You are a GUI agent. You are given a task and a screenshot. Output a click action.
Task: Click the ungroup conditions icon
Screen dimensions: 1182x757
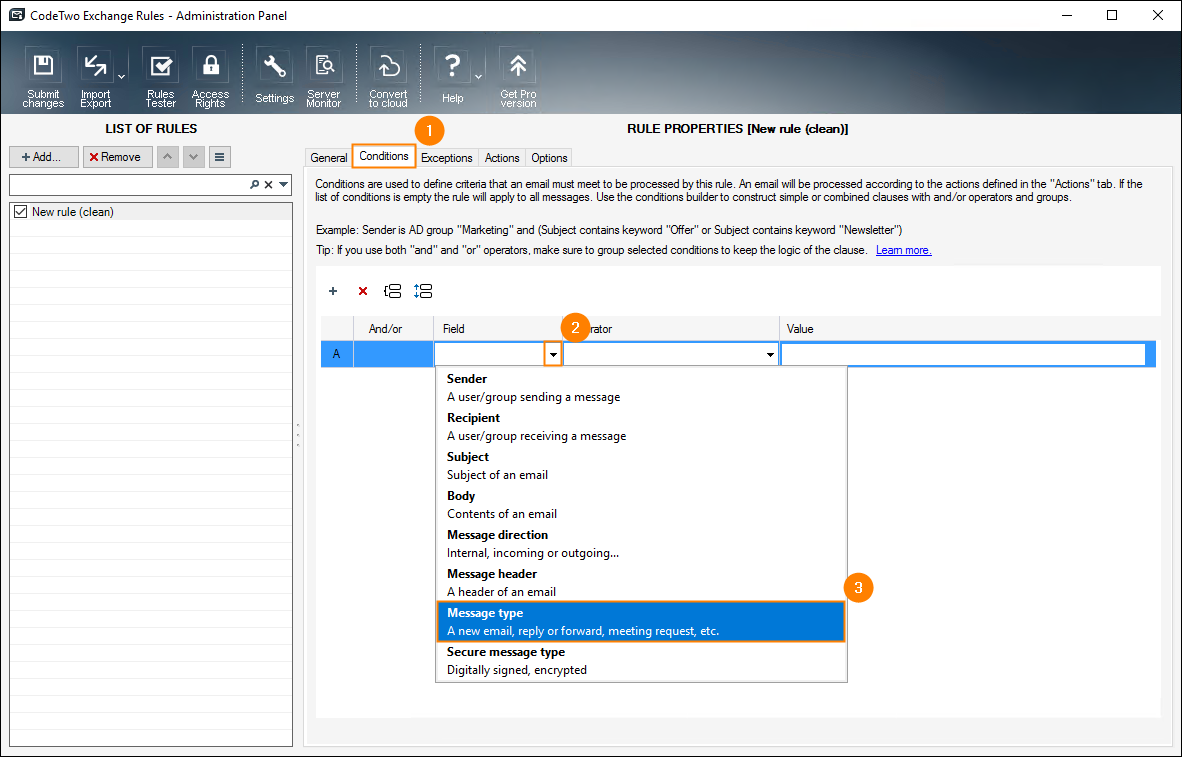tap(423, 291)
